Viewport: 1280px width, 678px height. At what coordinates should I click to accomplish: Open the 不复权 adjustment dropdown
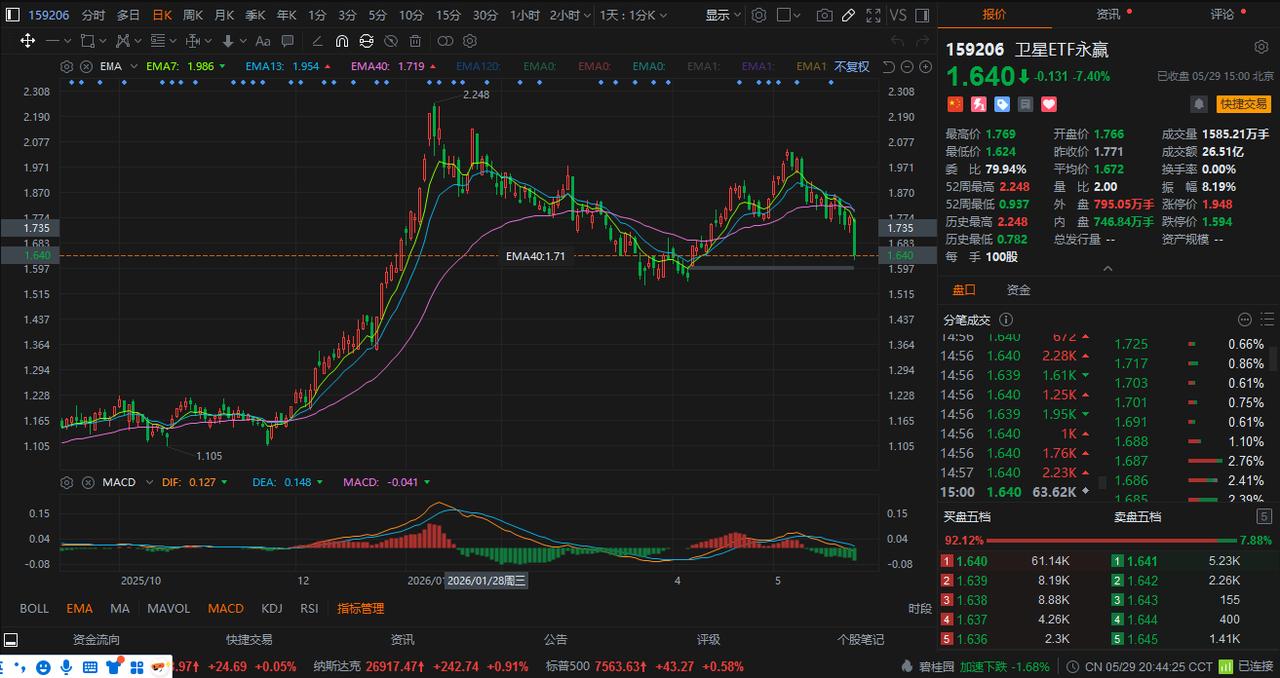[x=852, y=66]
